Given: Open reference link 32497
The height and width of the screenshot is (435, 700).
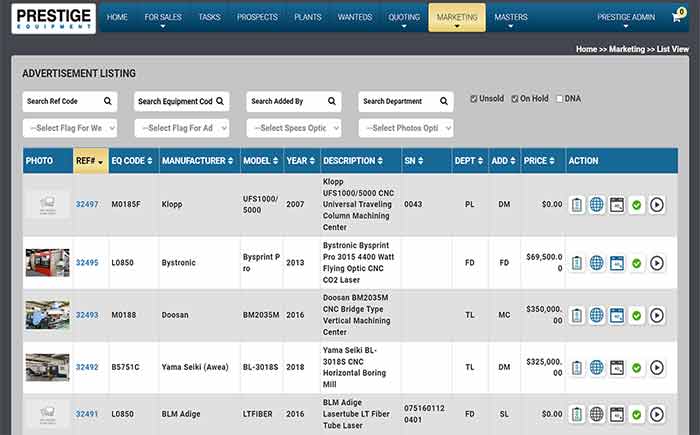Looking at the screenshot, I should (87, 204).
